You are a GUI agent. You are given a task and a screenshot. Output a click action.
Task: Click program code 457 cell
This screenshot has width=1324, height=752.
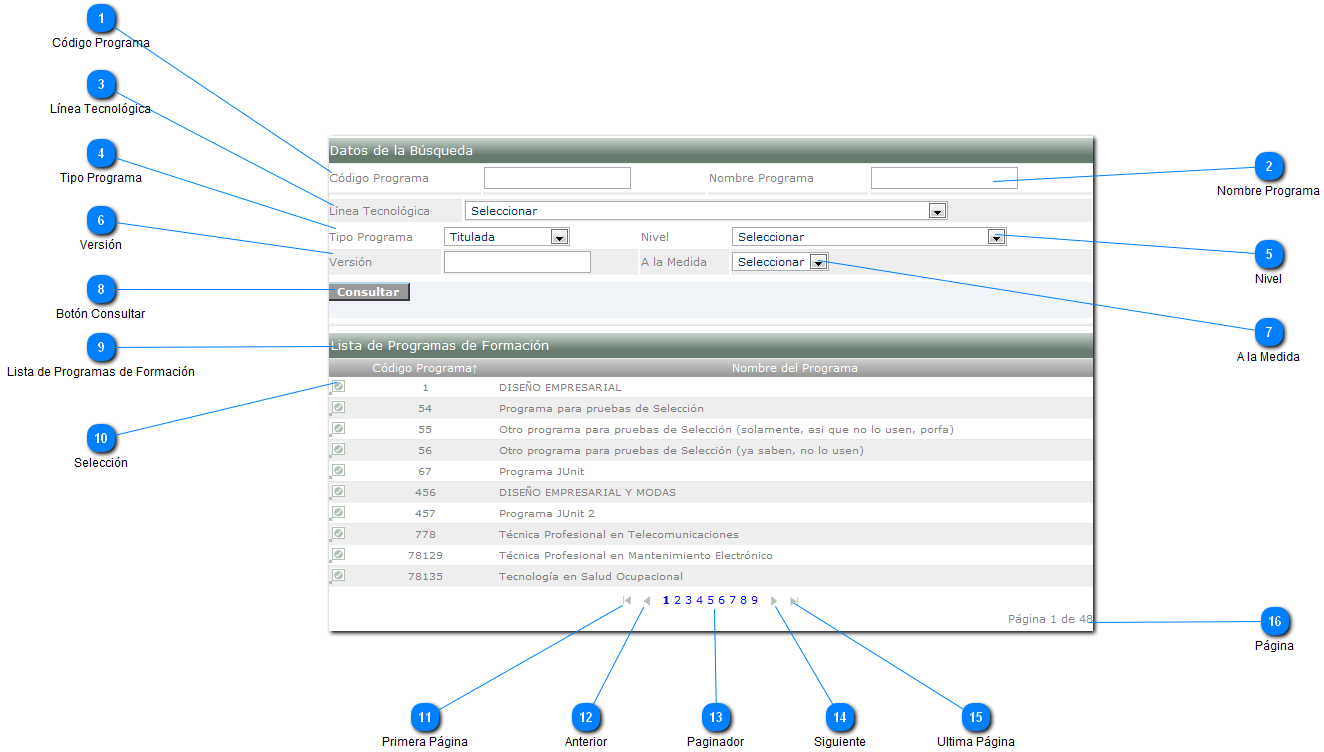coord(425,513)
